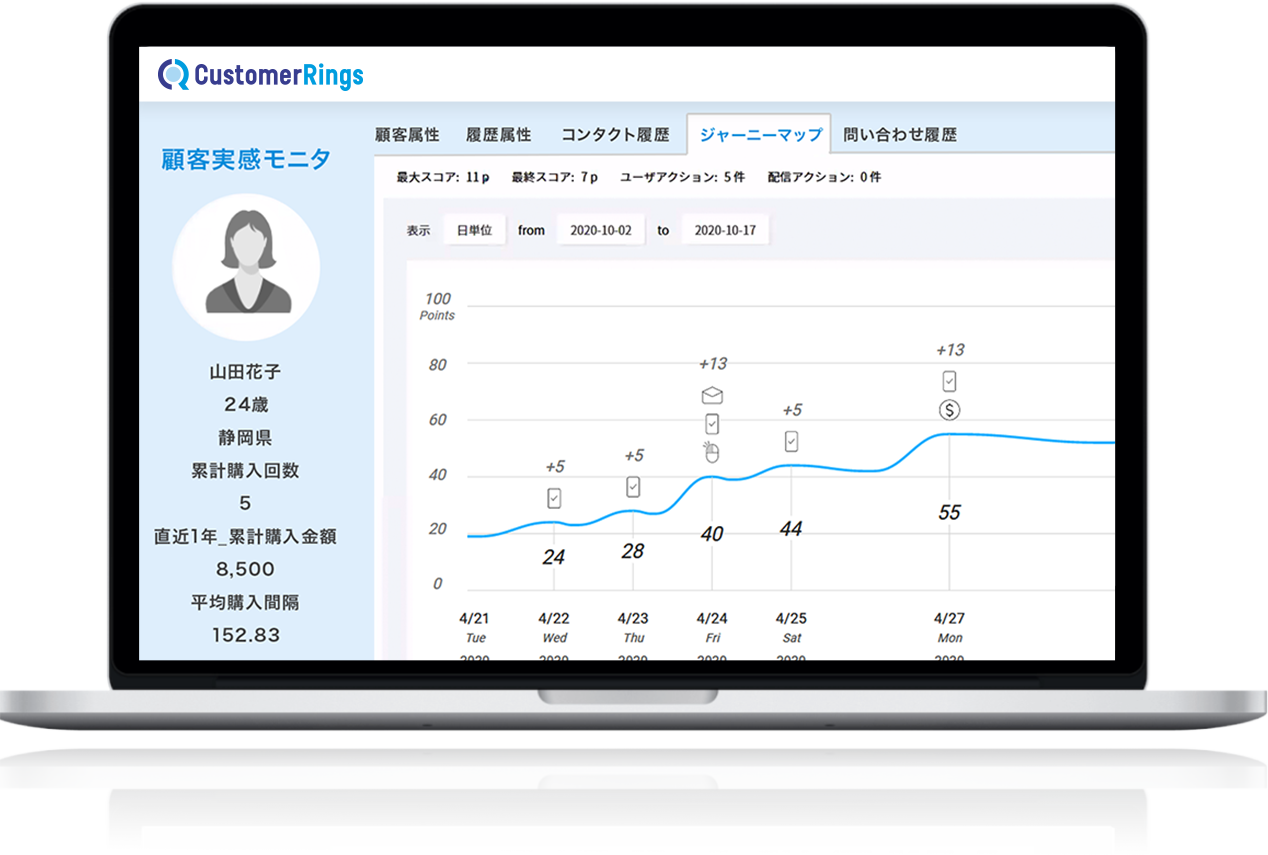Click the to date field 2020-10-17
Viewport: 1268px width, 855px height.
725,230
